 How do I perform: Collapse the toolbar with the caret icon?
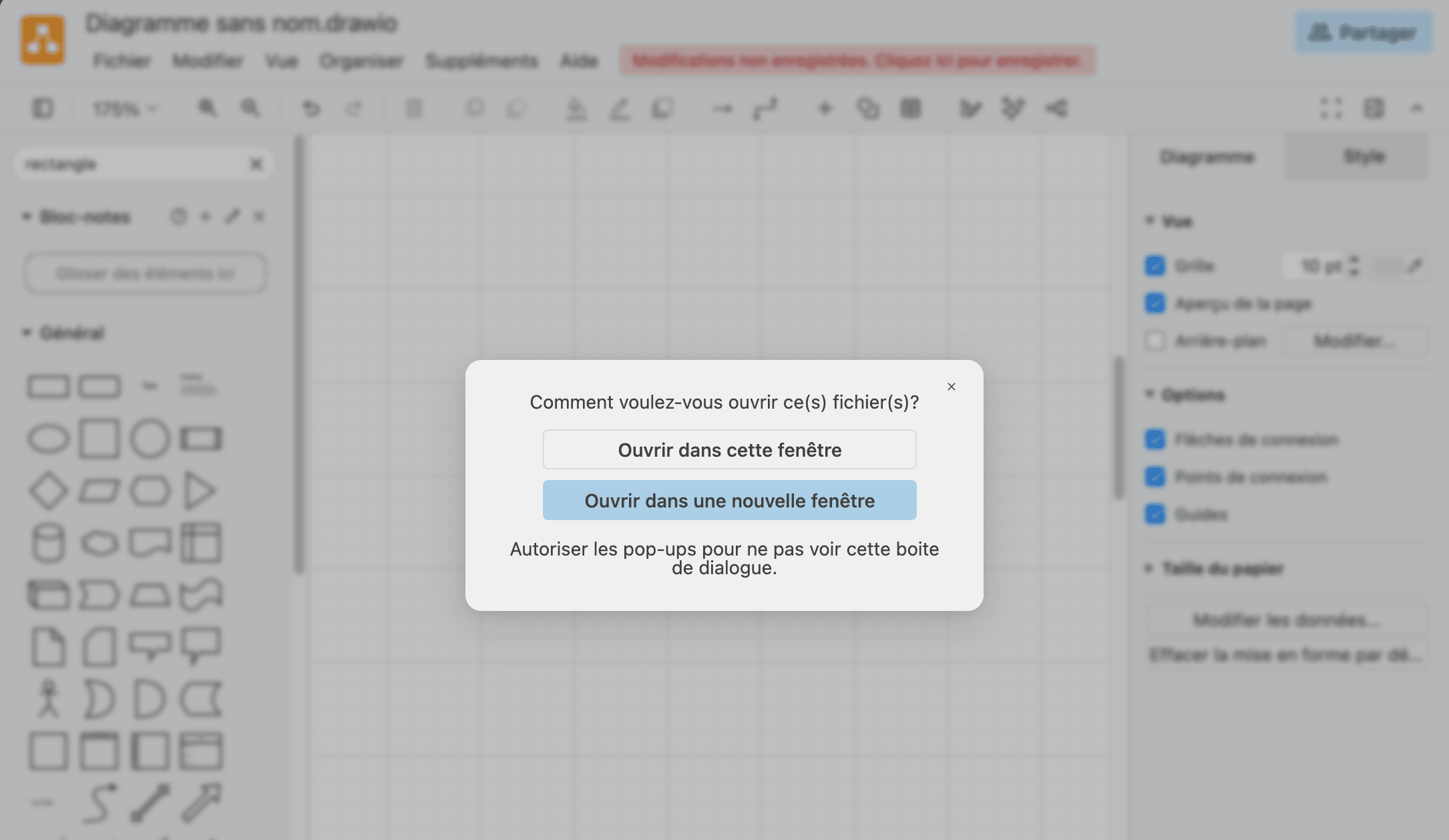click(x=1417, y=108)
